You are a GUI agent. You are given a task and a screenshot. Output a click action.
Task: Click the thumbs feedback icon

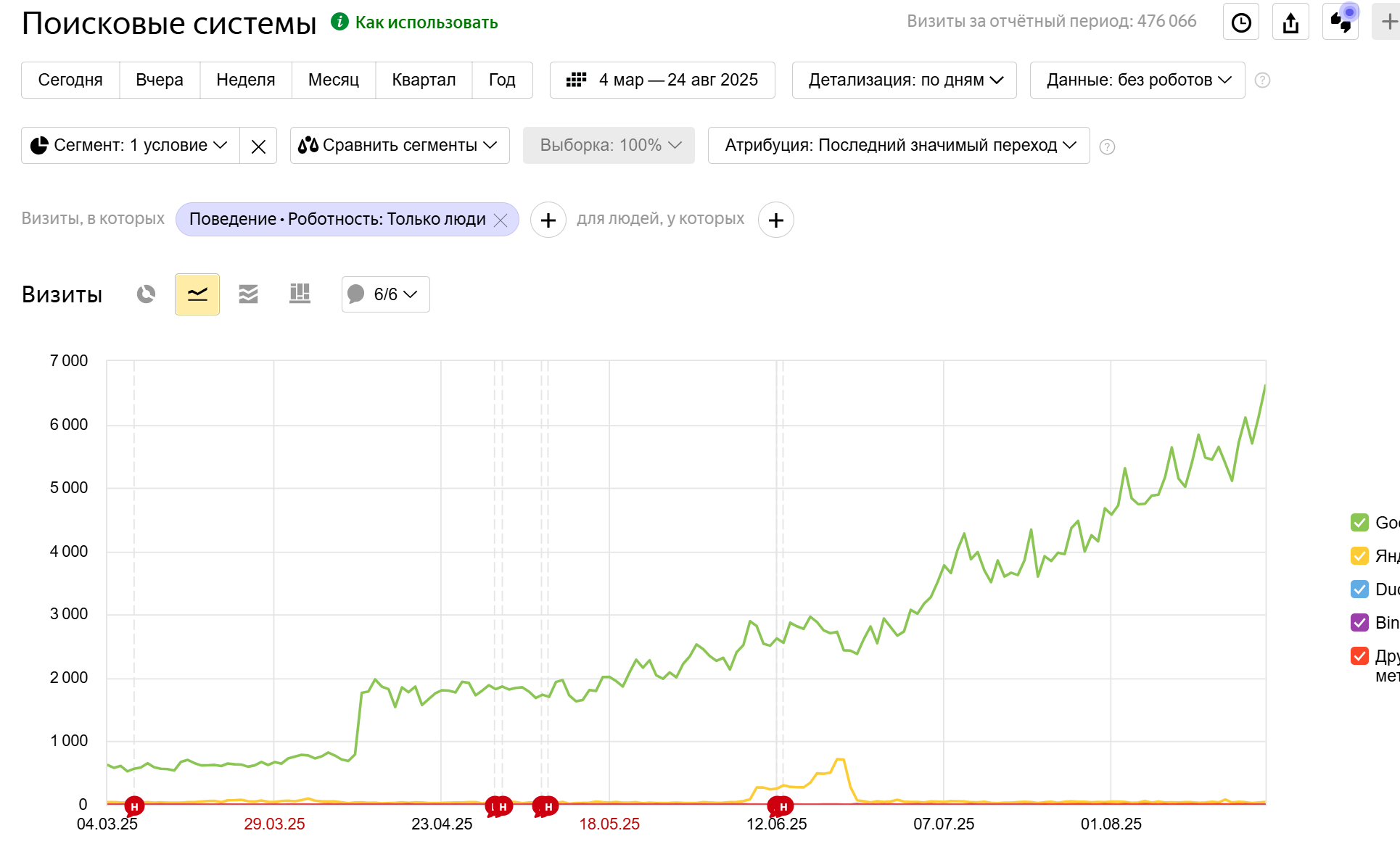1340,22
